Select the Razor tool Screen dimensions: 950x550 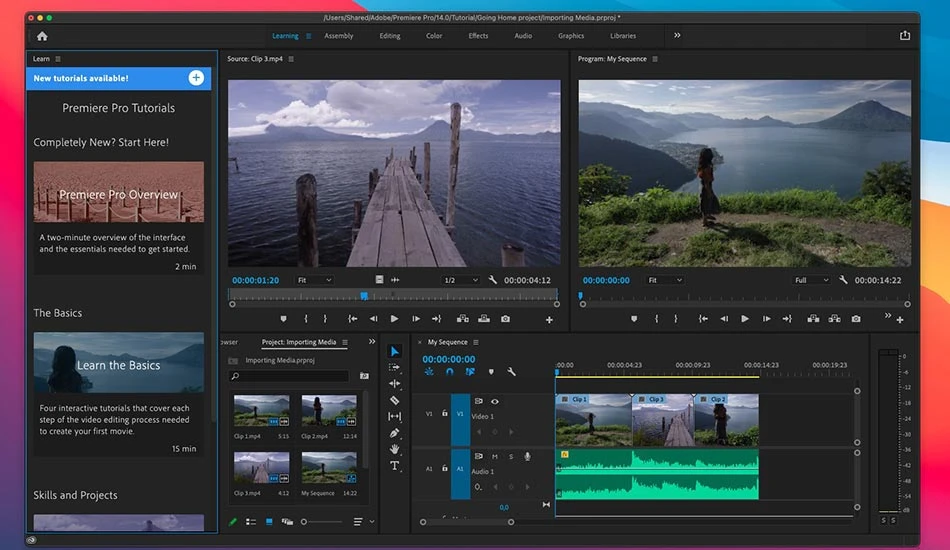[x=394, y=400]
